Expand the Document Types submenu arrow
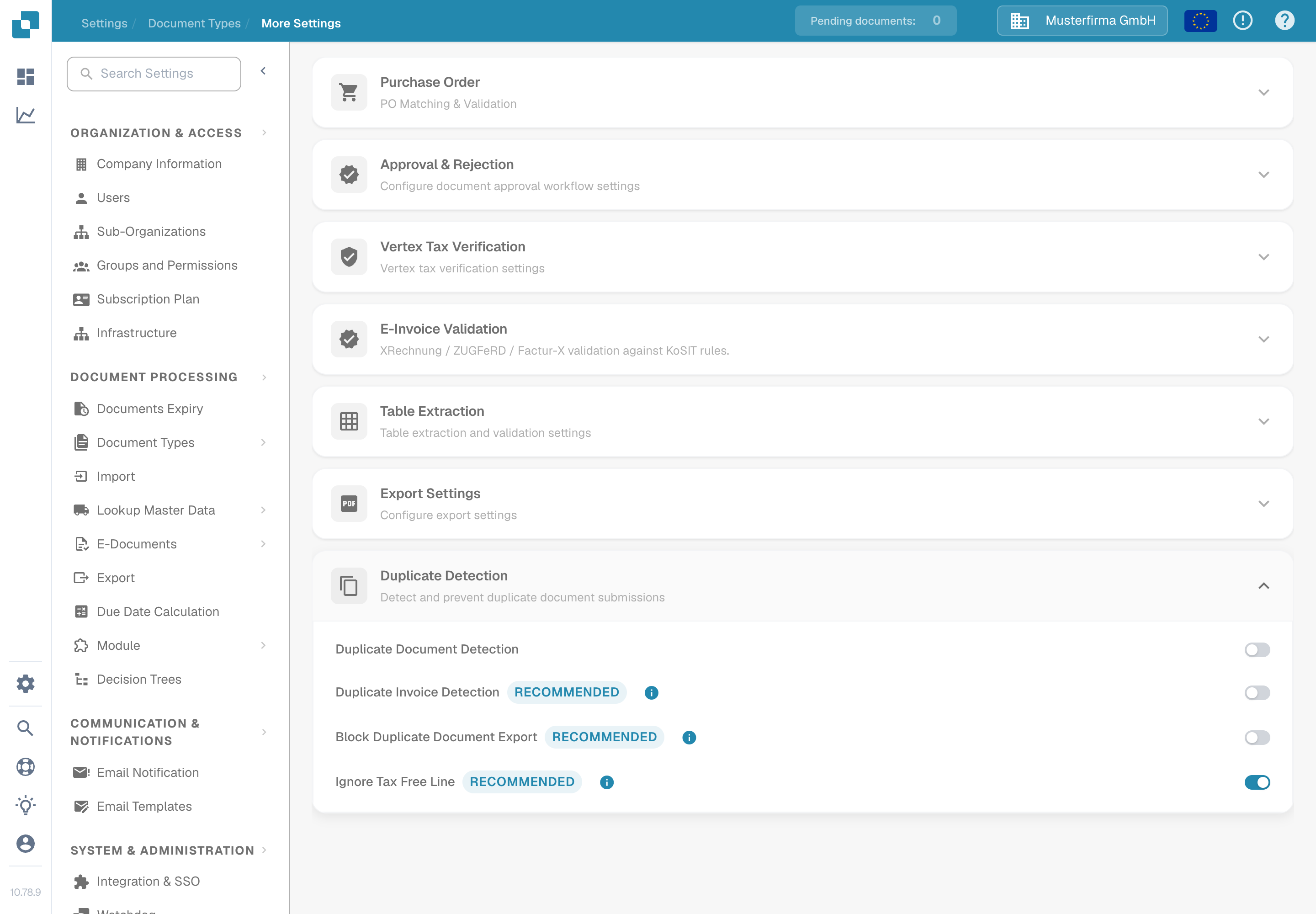 [x=264, y=442]
